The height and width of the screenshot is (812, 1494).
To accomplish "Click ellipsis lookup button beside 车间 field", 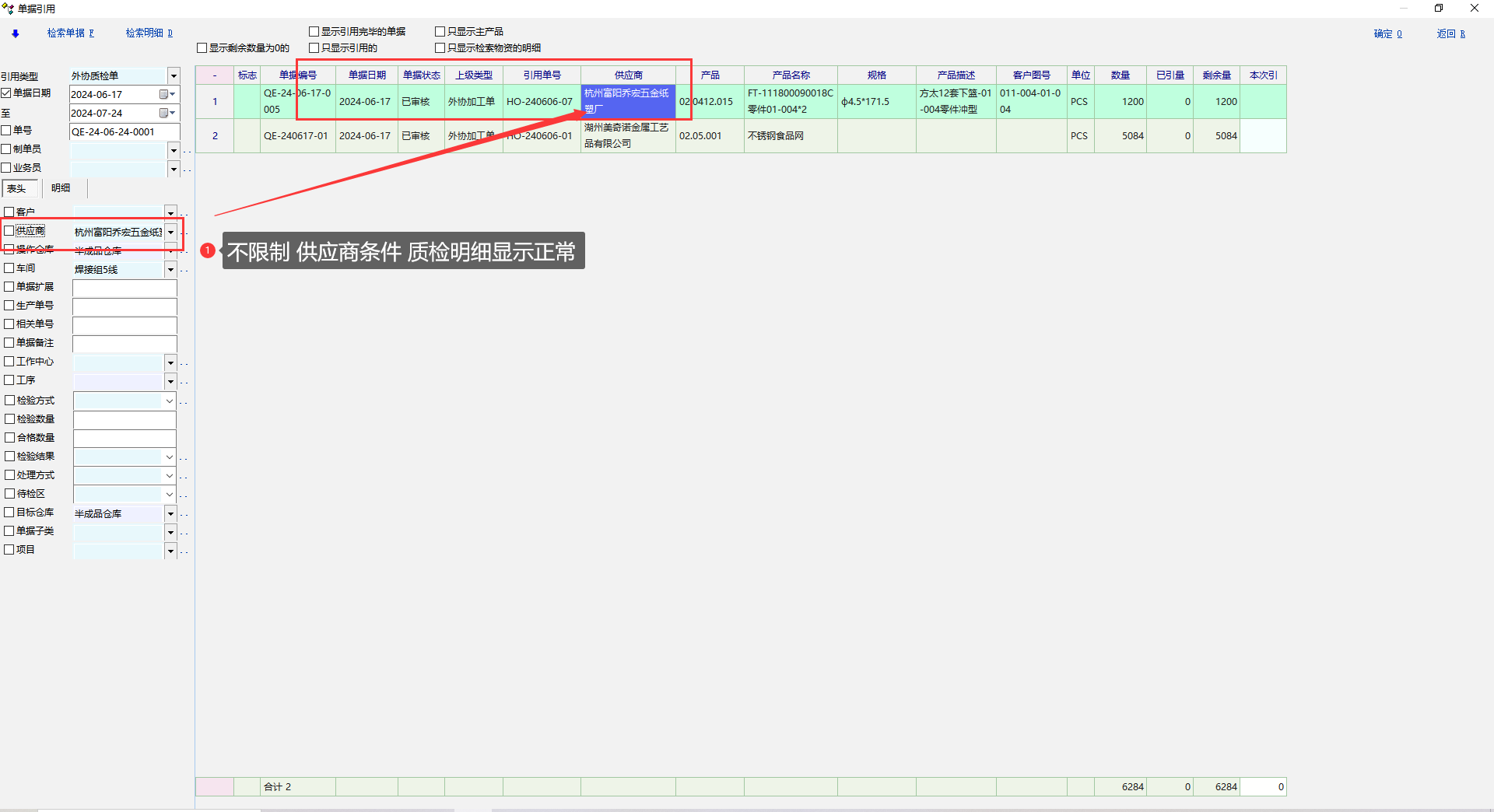I will tap(184, 270).
